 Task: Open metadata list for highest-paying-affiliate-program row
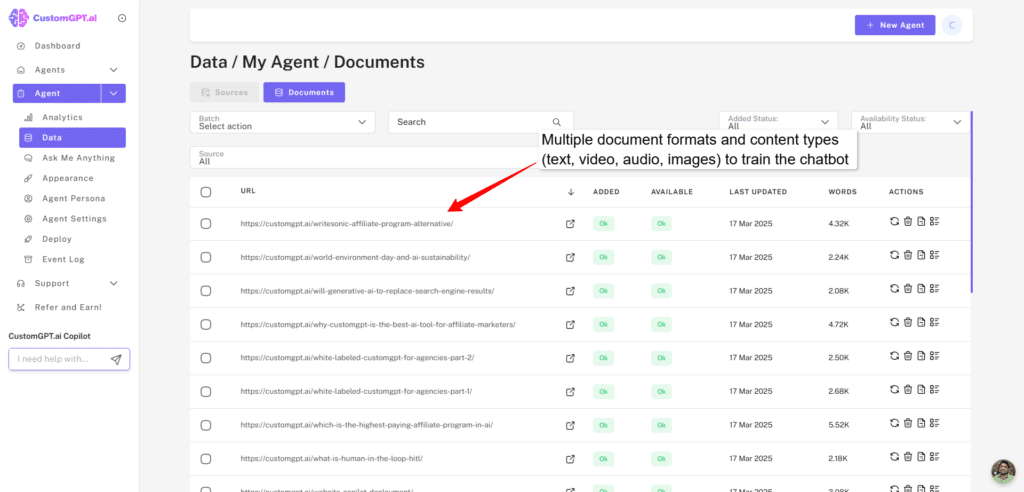(934, 423)
